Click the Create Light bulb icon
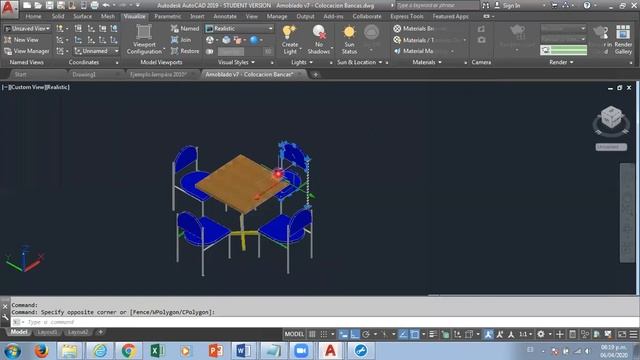640x360 pixels. [289, 32]
